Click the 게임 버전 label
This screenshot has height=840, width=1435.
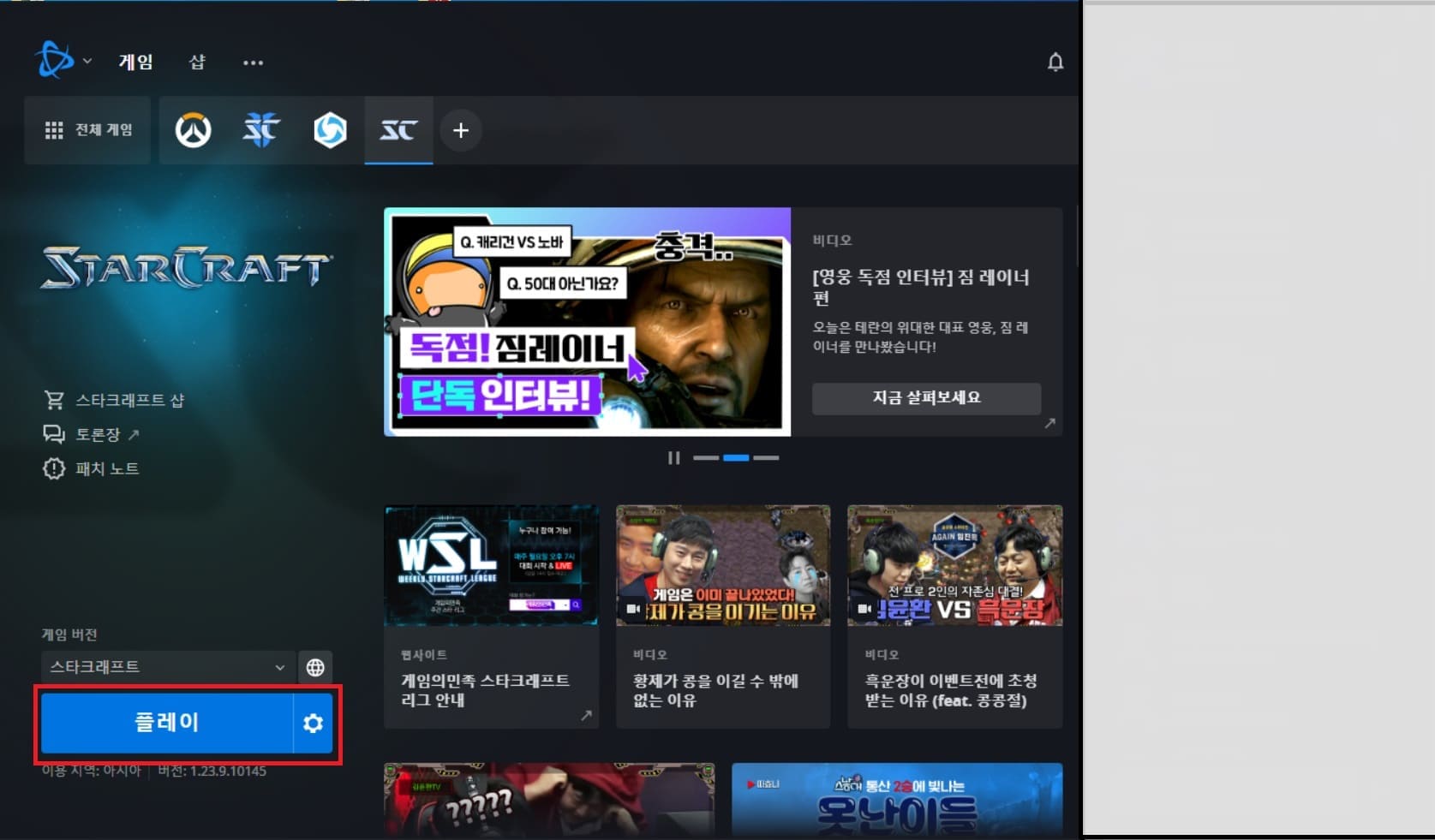tap(69, 634)
